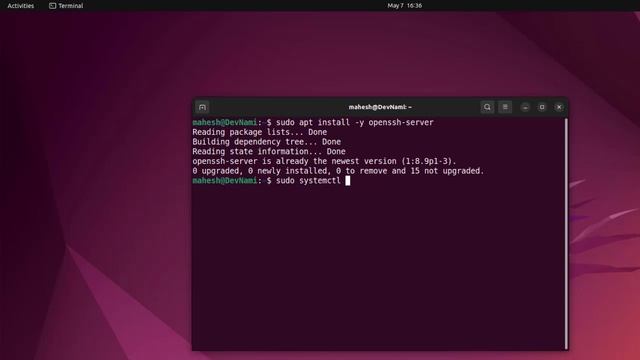Screen dimensions: 640x360
Task: Open the Activities overview
Action: 21,6
